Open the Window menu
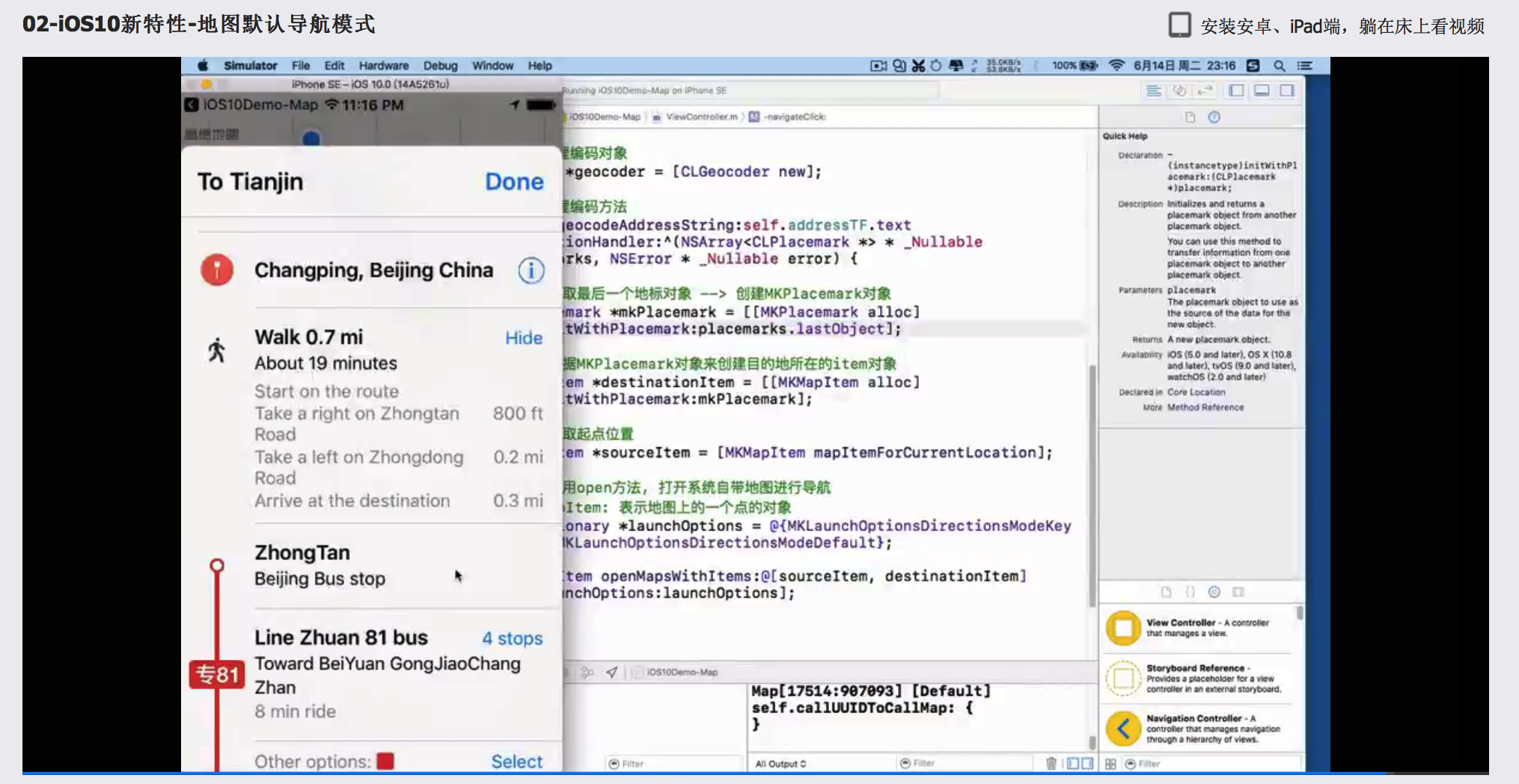This screenshot has width=1519, height=784. [x=492, y=66]
